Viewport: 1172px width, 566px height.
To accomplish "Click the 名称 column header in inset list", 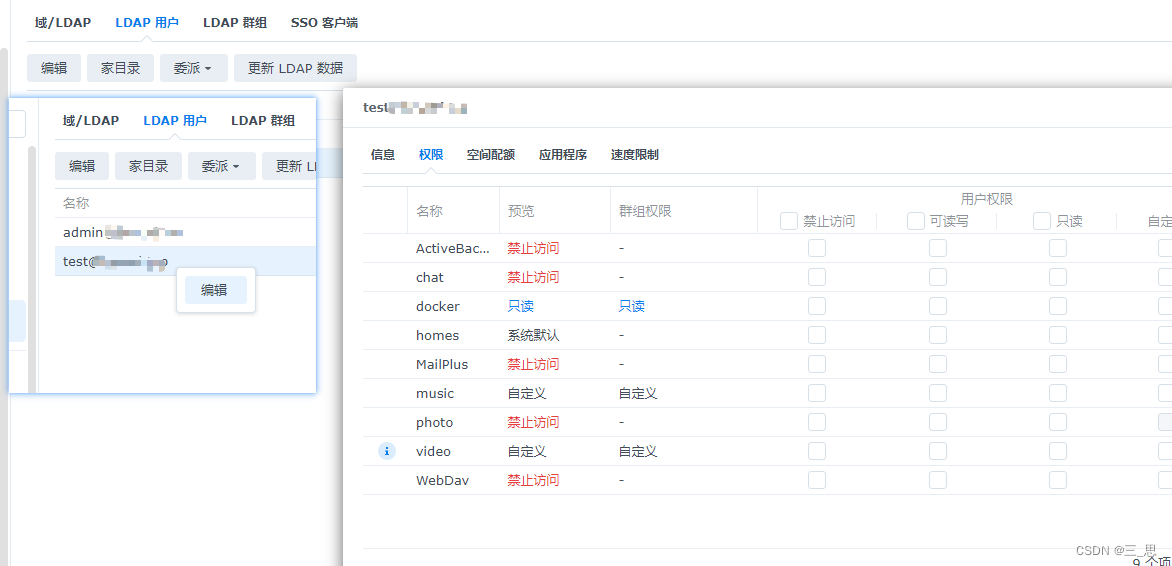I will (x=75, y=203).
